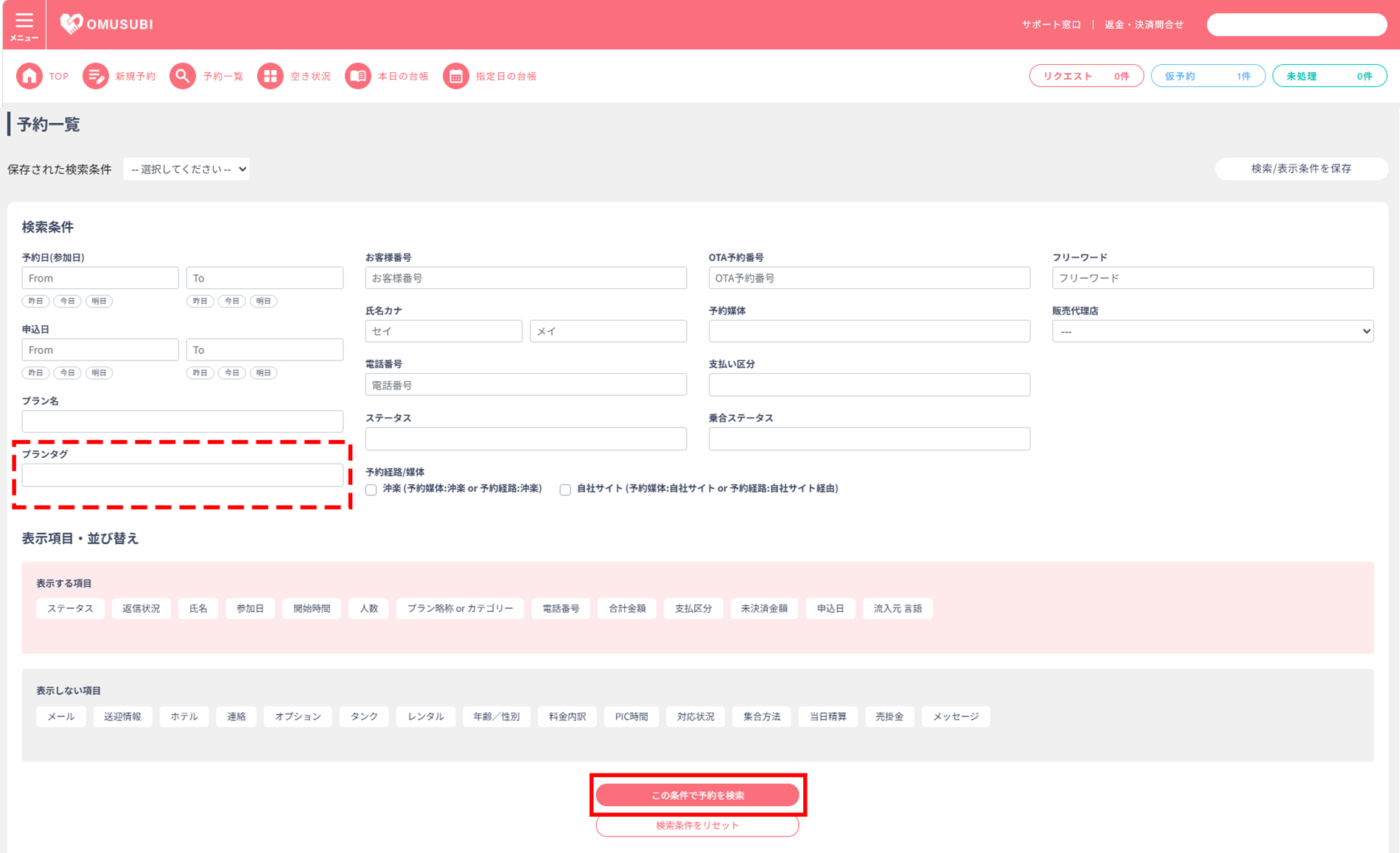This screenshot has width=1400, height=853.
Task: Open the 返金・決済問合せ link
Action: pos(1144,24)
